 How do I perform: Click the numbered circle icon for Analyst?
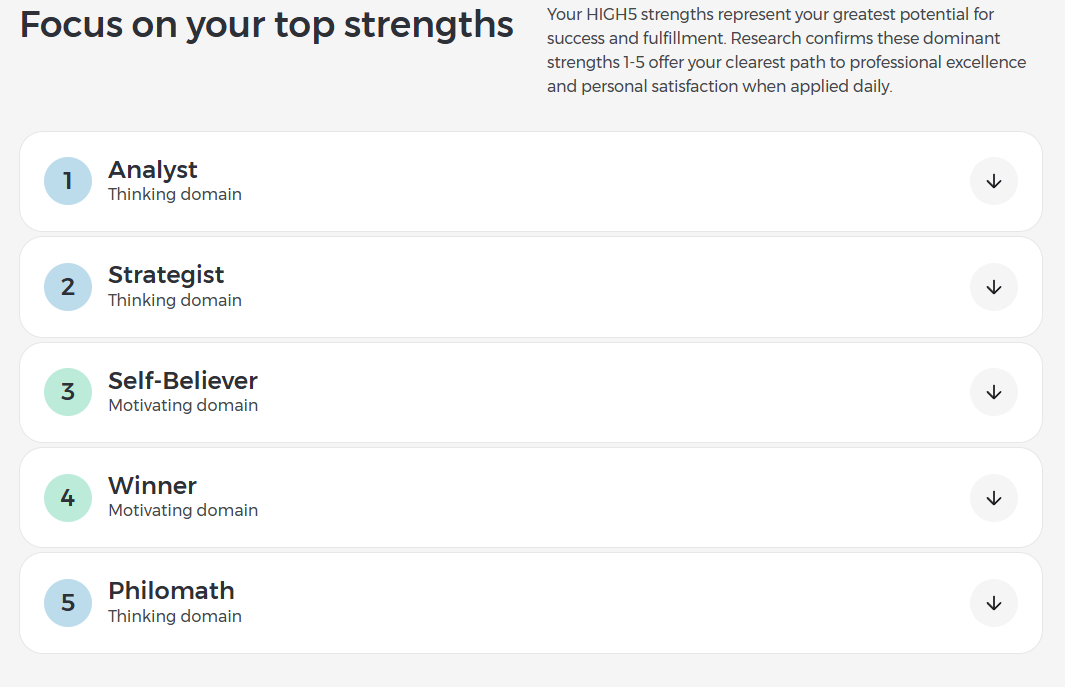click(x=67, y=181)
